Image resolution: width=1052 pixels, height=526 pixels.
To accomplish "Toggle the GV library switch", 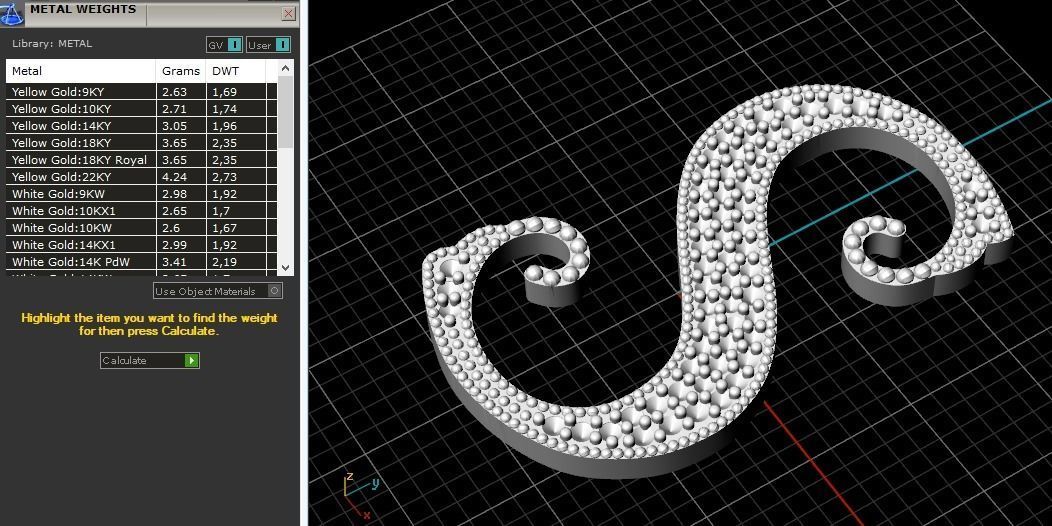I will click(x=224, y=45).
